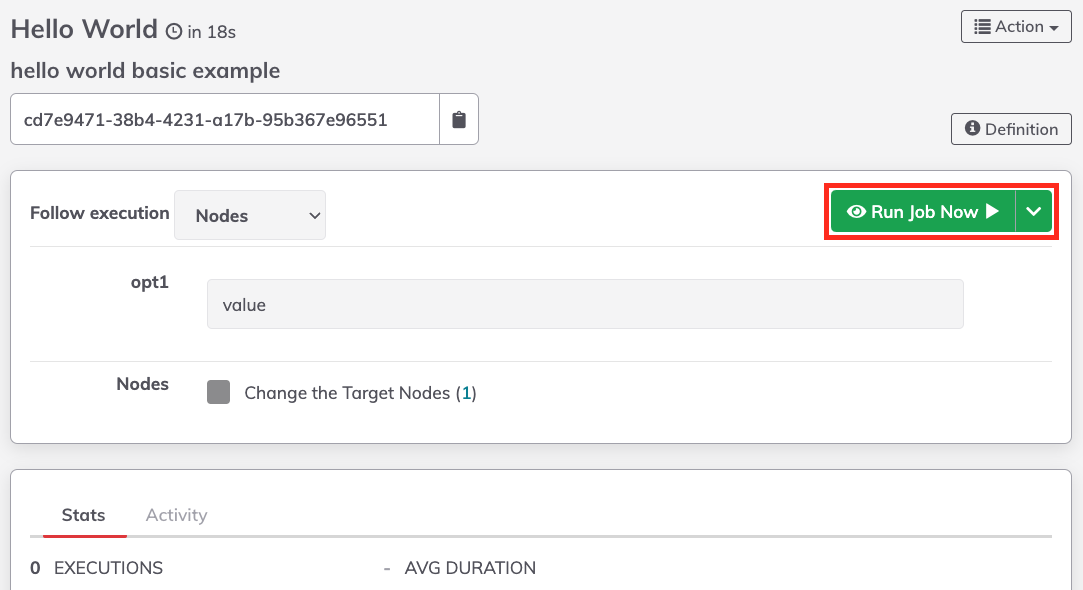Screen dimensions: 1083x590
Task: Click the eye icon on Run Job Now
Action: (x=856, y=211)
